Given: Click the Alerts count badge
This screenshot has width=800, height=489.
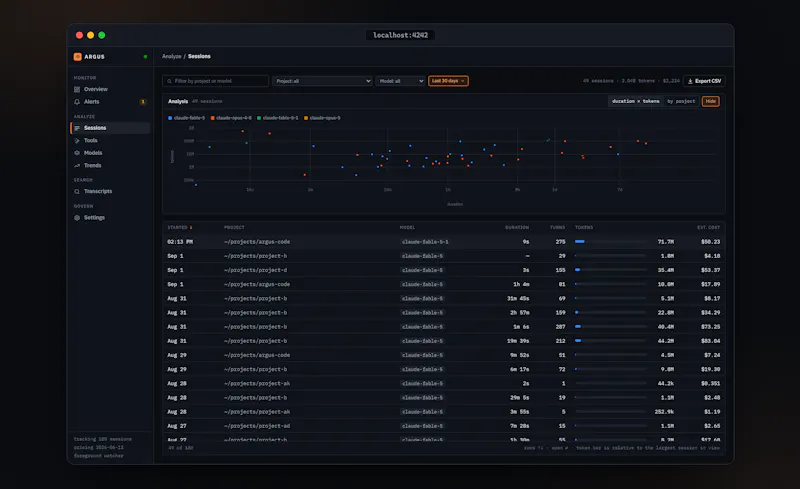Looking at the screenshot, I should (143, 102).
